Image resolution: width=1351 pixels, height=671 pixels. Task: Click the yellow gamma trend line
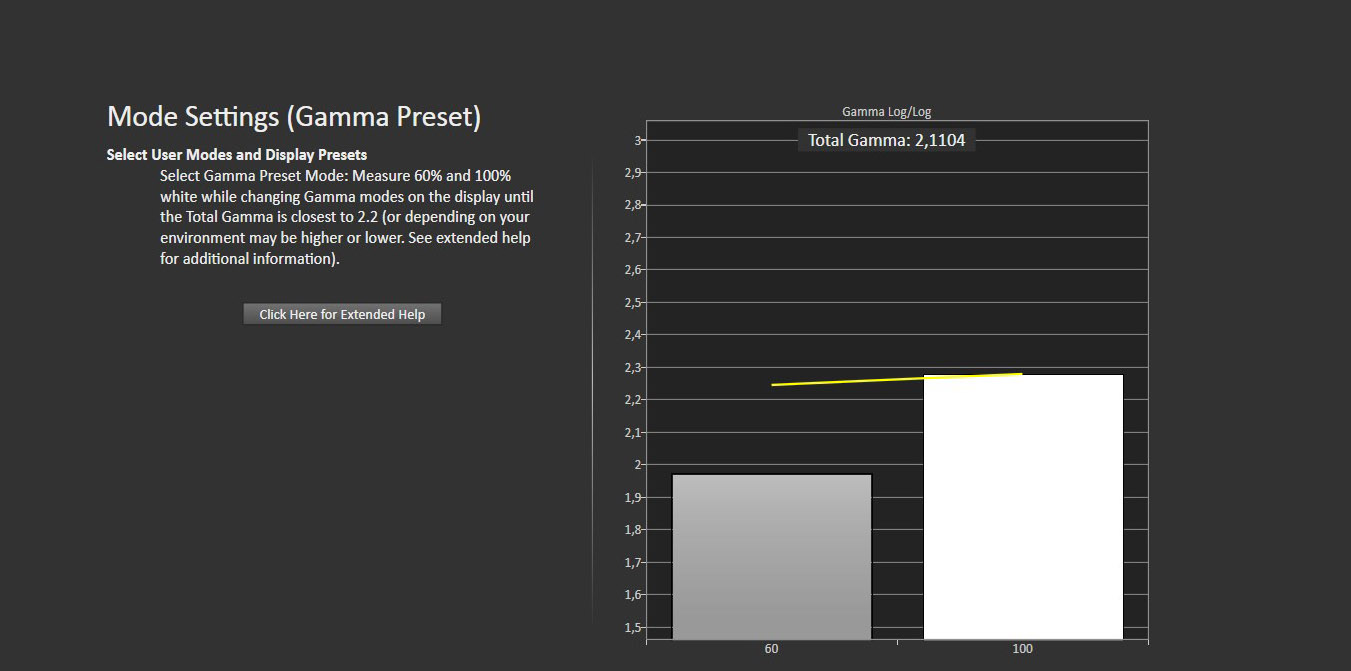[896, 380]
